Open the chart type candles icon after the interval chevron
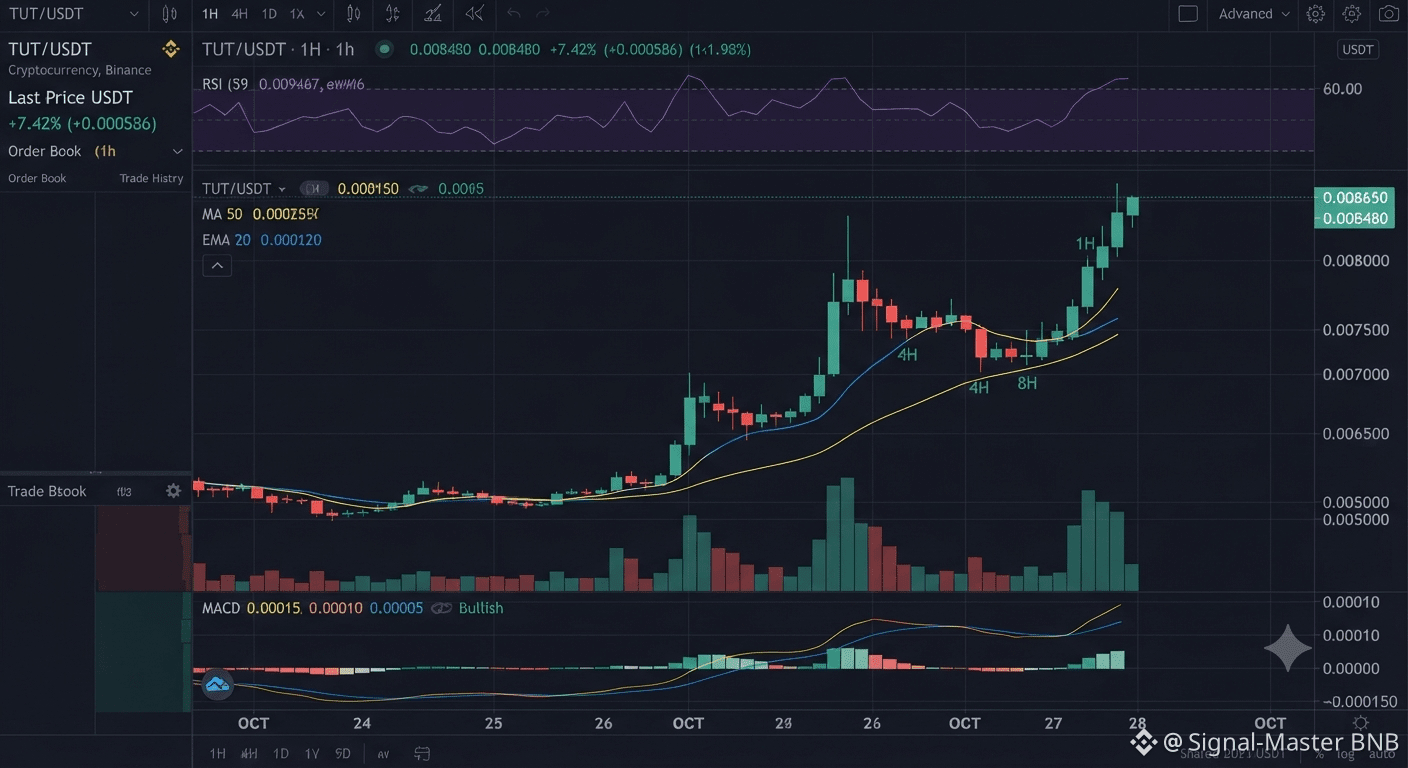 point(353,14)
